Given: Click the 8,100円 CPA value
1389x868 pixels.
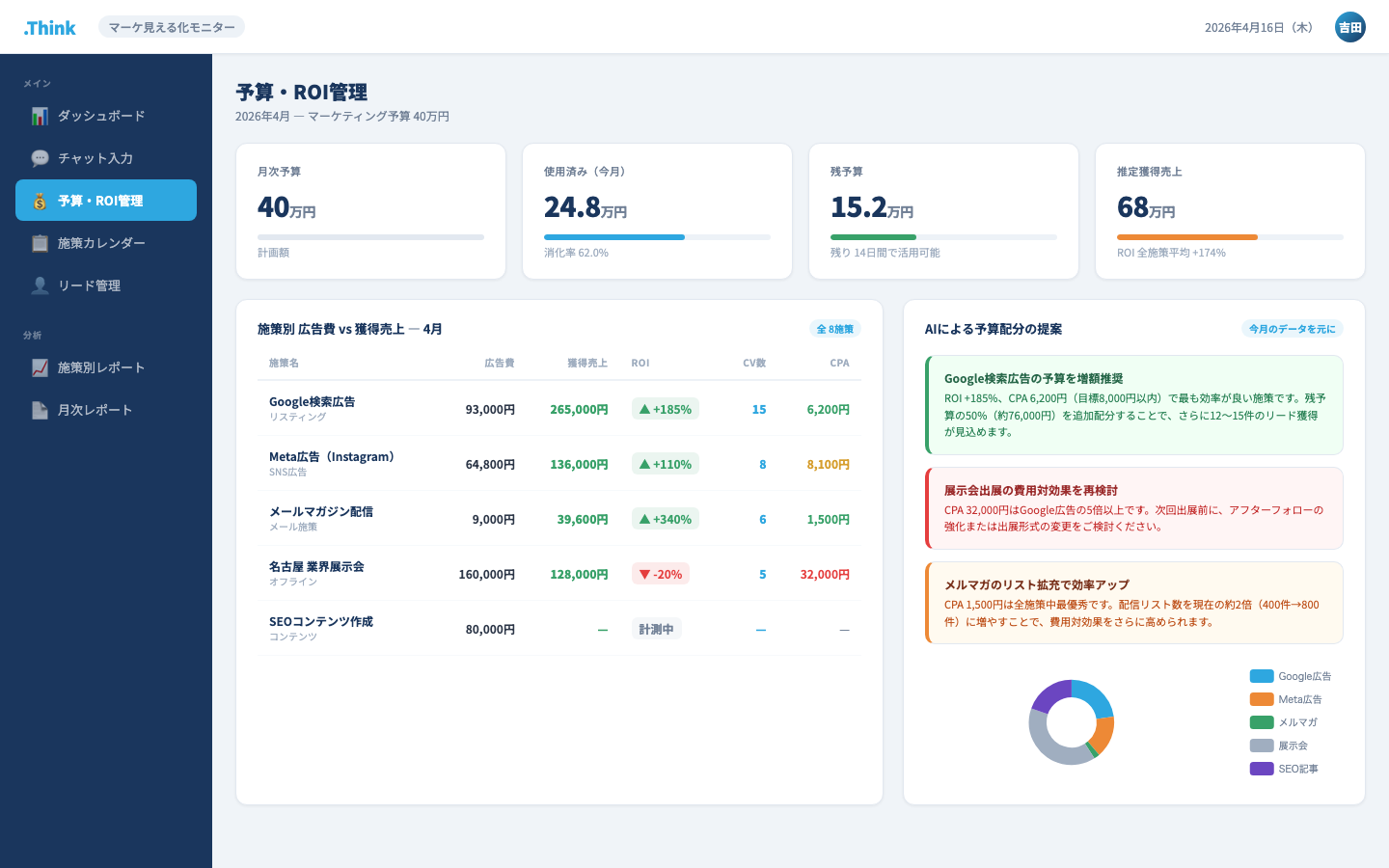Looking at the screenshot, I should [829, 464].
